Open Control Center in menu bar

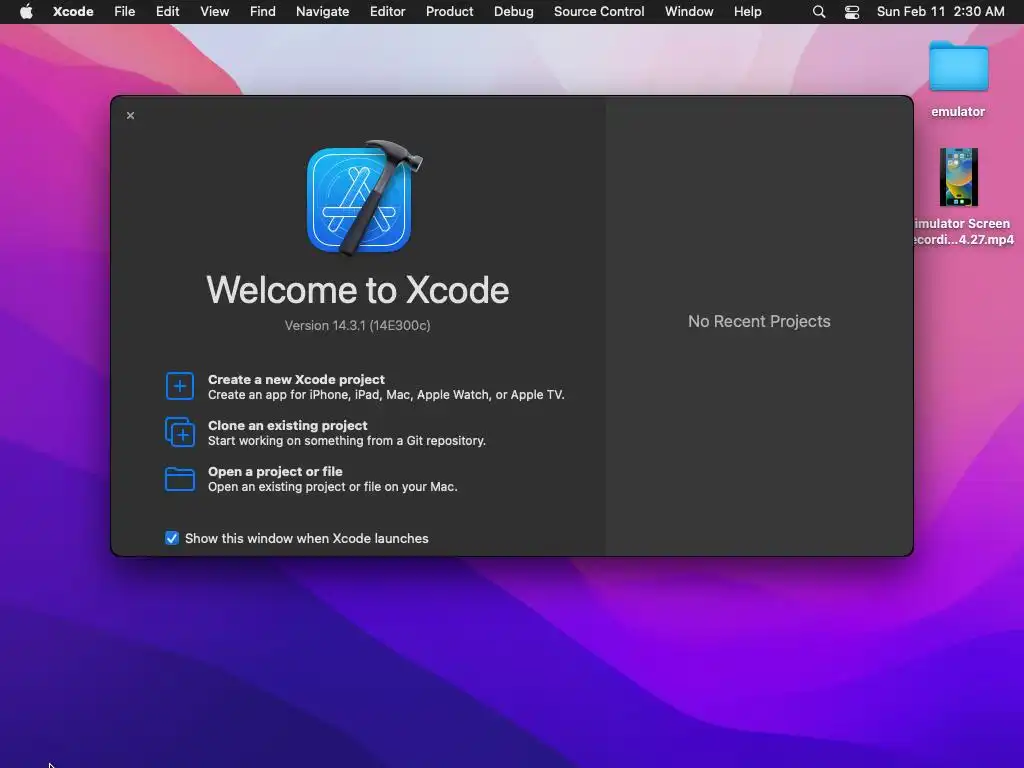pos(852,12)
